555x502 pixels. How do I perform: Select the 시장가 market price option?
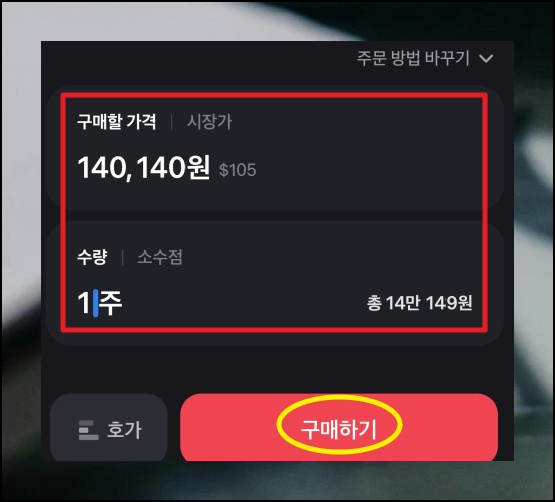(x=210, y=122)
